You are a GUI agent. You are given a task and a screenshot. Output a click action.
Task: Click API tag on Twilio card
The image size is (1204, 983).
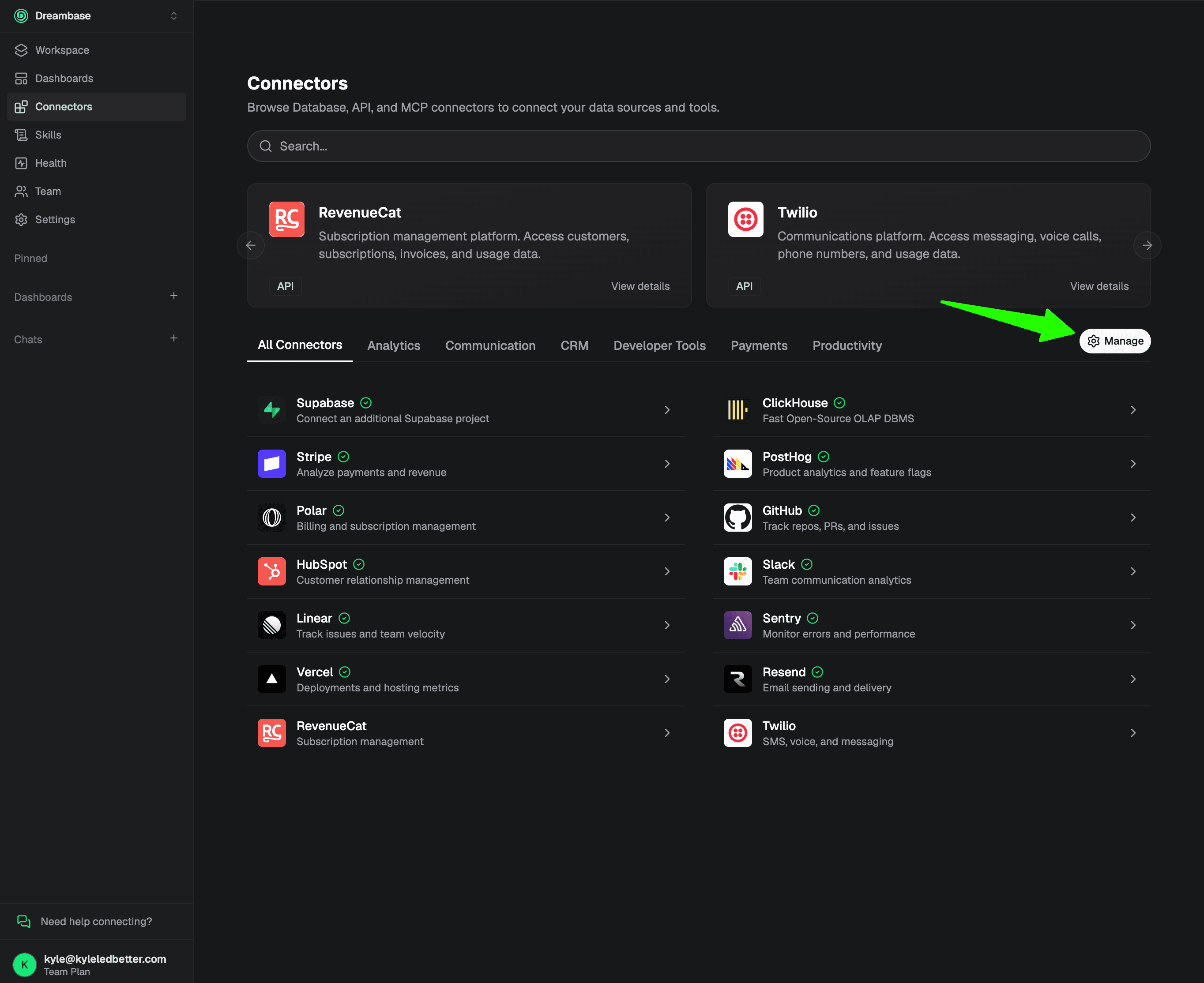click(x=744, y=286)
